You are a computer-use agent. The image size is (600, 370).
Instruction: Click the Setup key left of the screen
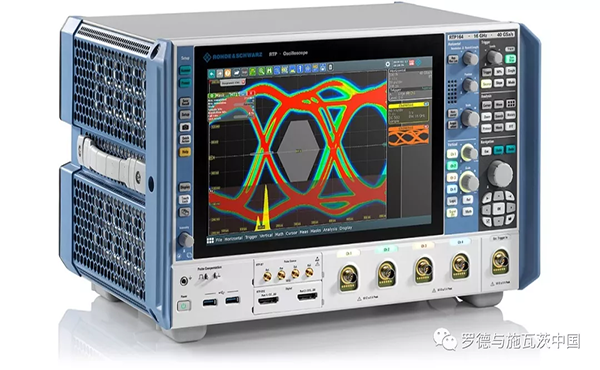click(x=185, y=114)
